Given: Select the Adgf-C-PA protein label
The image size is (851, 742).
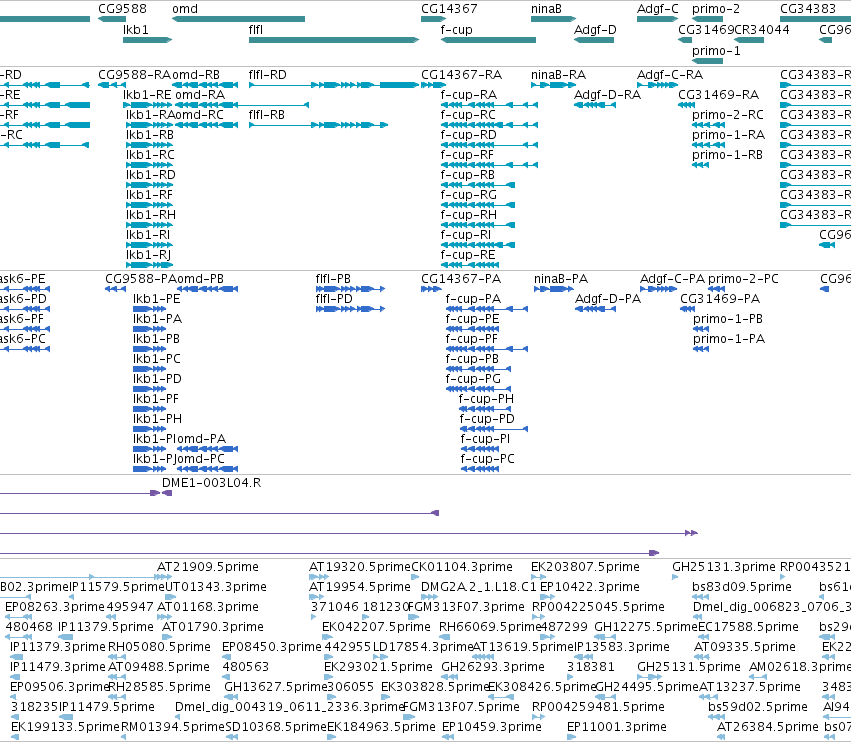Looking at the screenshot, I should (672, 279).
